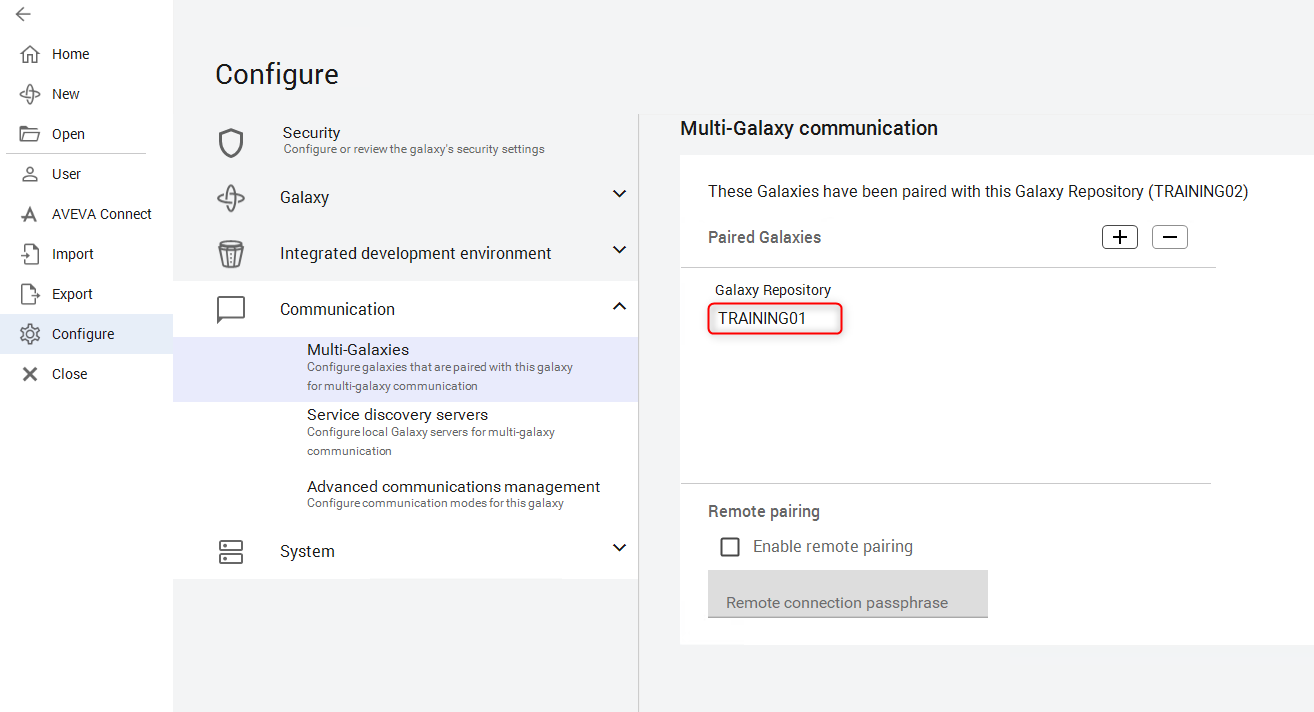Expand the System section chevron
Viewport: 1314px width, 712px height.
tap(619, 548)
